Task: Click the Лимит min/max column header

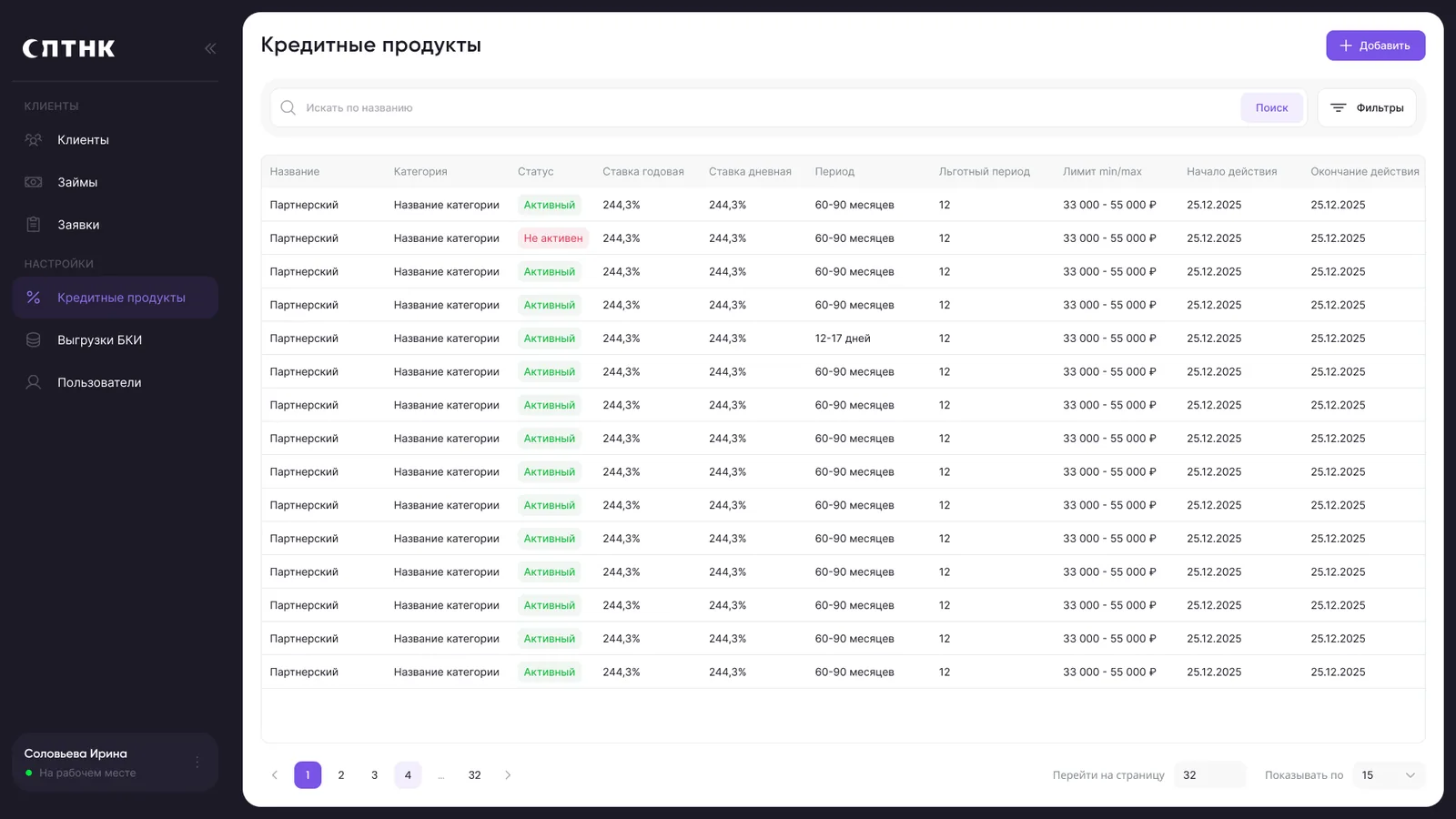Action: coord(1102,171)
